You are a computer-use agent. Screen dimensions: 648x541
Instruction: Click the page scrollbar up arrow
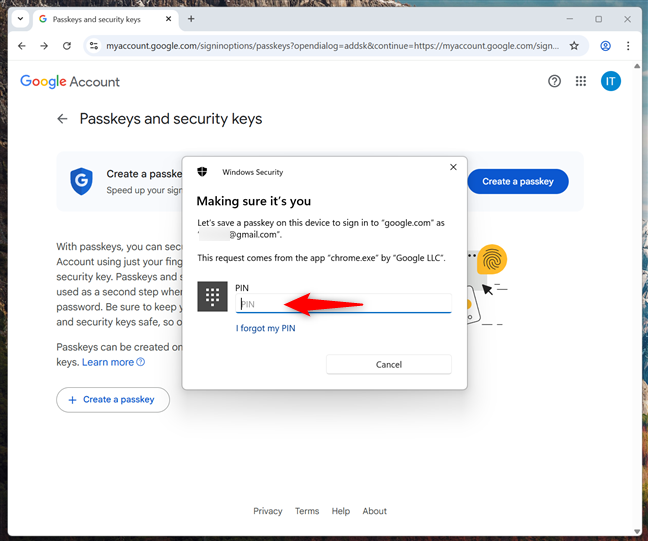coord(637,66)
